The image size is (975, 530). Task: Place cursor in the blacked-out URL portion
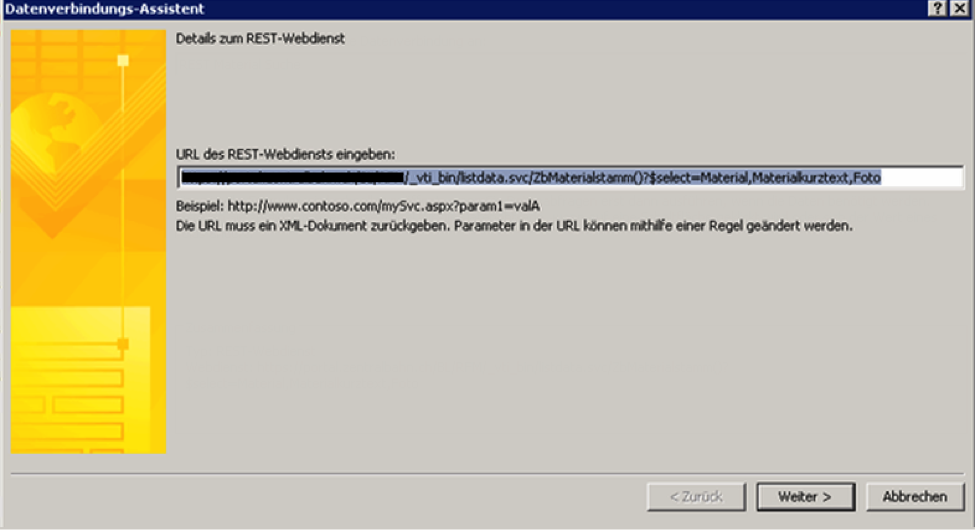click(292, 178)
